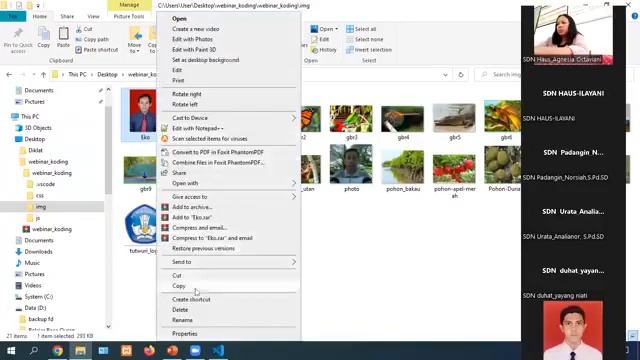Choose Cut from the context menu
This screenshot has height=360, width=640.
click(229, 276)
